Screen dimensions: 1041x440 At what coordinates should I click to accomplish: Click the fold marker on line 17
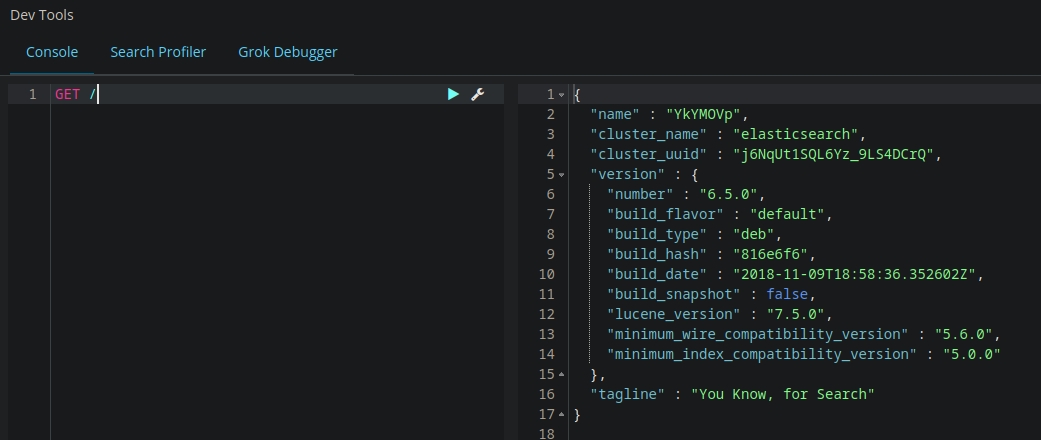click(561, 415)
